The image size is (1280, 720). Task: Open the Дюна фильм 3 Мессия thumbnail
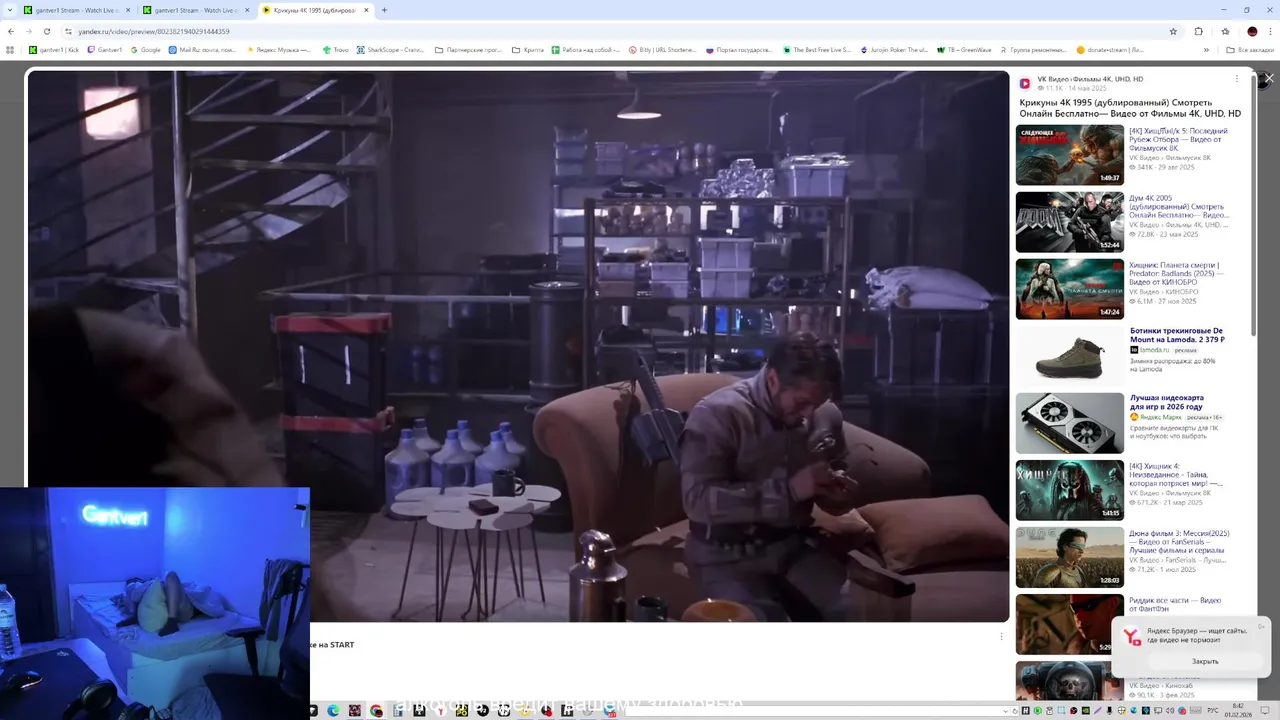(x=1070, y=557)
